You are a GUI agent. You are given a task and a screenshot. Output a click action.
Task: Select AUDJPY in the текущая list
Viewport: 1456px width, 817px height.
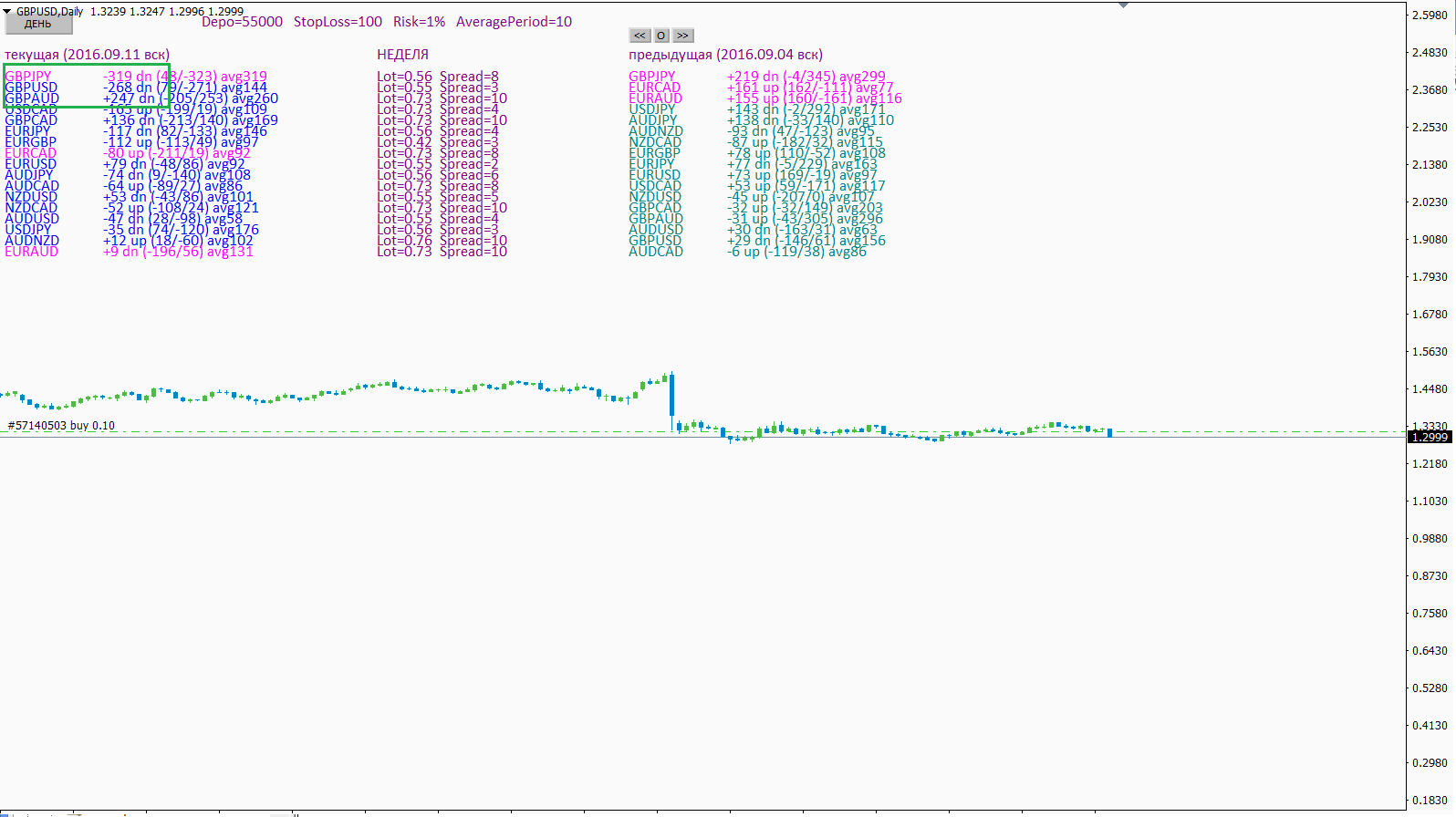pyautogui.click(x=29, y=175)
